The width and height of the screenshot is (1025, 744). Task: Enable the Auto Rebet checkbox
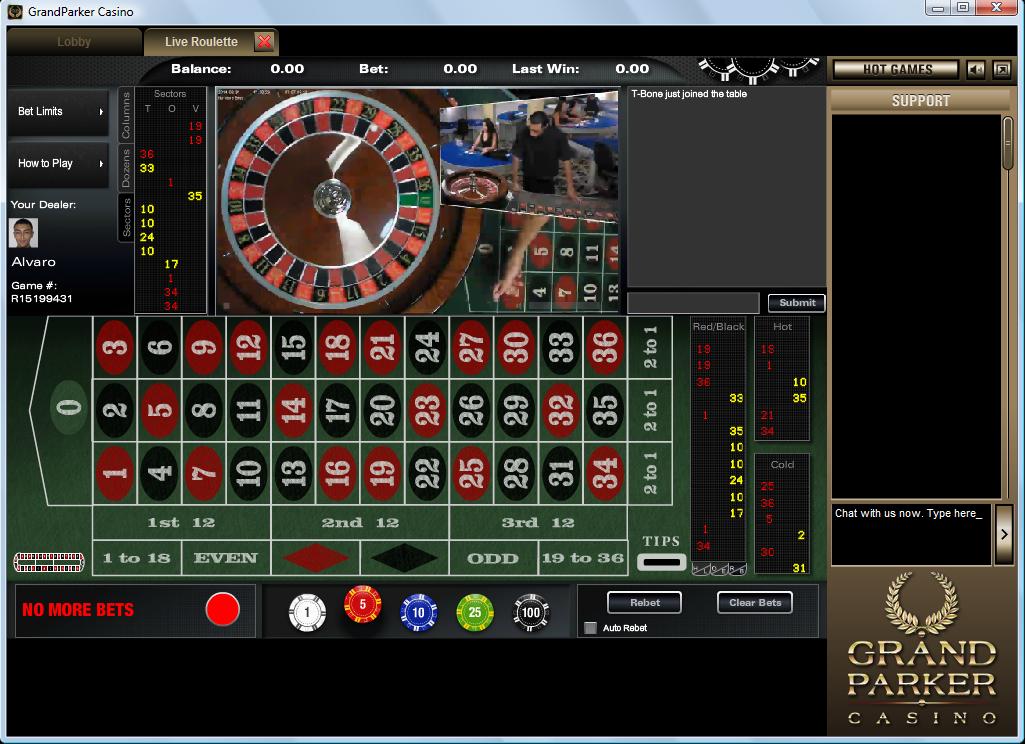point(590,628)
